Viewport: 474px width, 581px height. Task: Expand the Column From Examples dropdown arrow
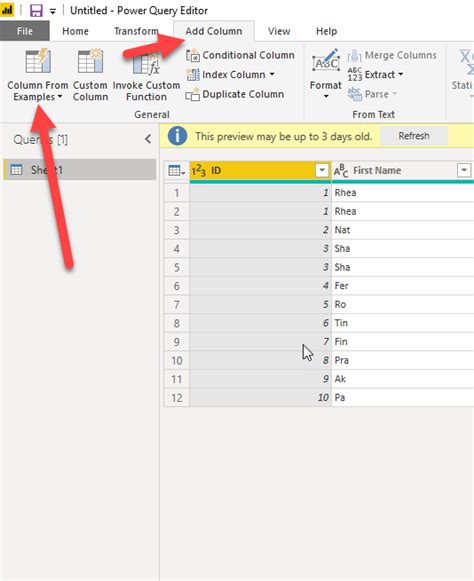60,97
